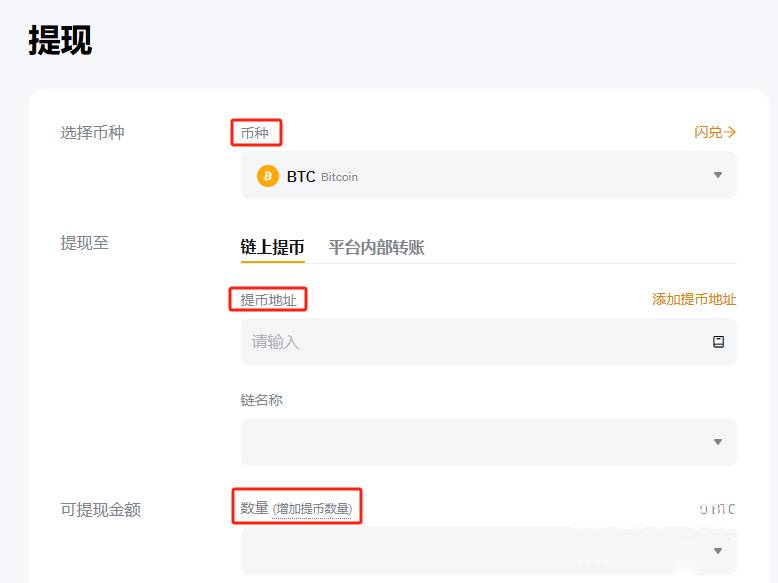Click the 选择币种 section label
This screenshot has width=778, height=583.
click(x=92, y=132)
